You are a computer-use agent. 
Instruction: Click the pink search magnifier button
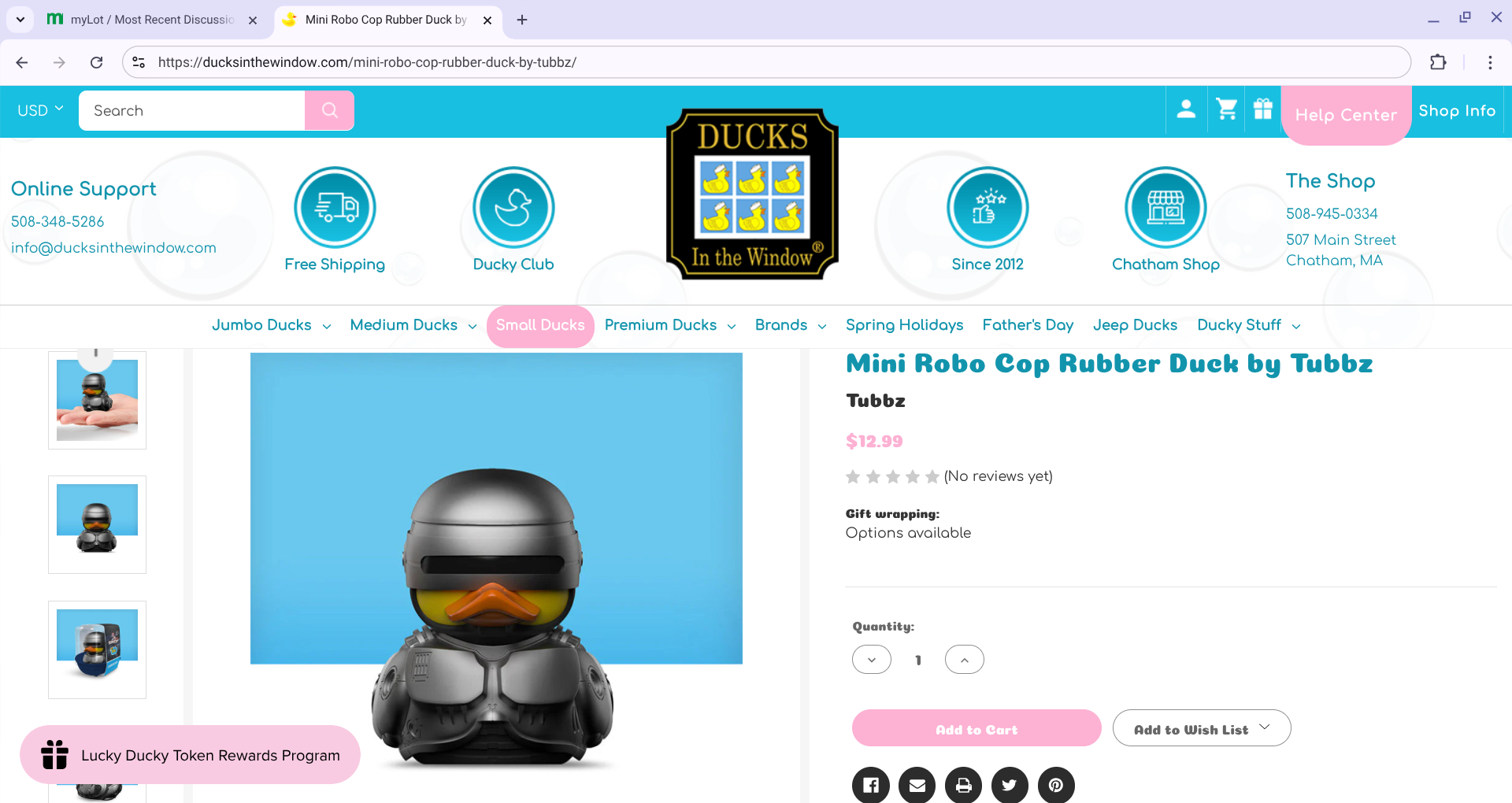coord(329,110)
